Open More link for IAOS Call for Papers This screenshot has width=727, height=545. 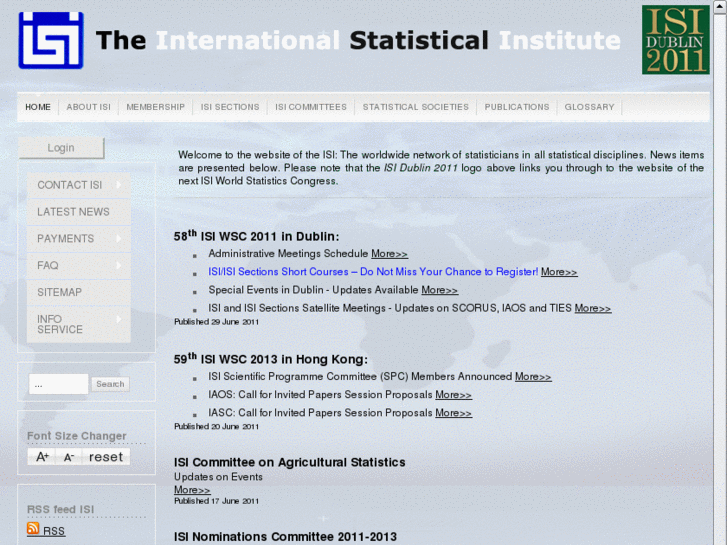[453, 395]
